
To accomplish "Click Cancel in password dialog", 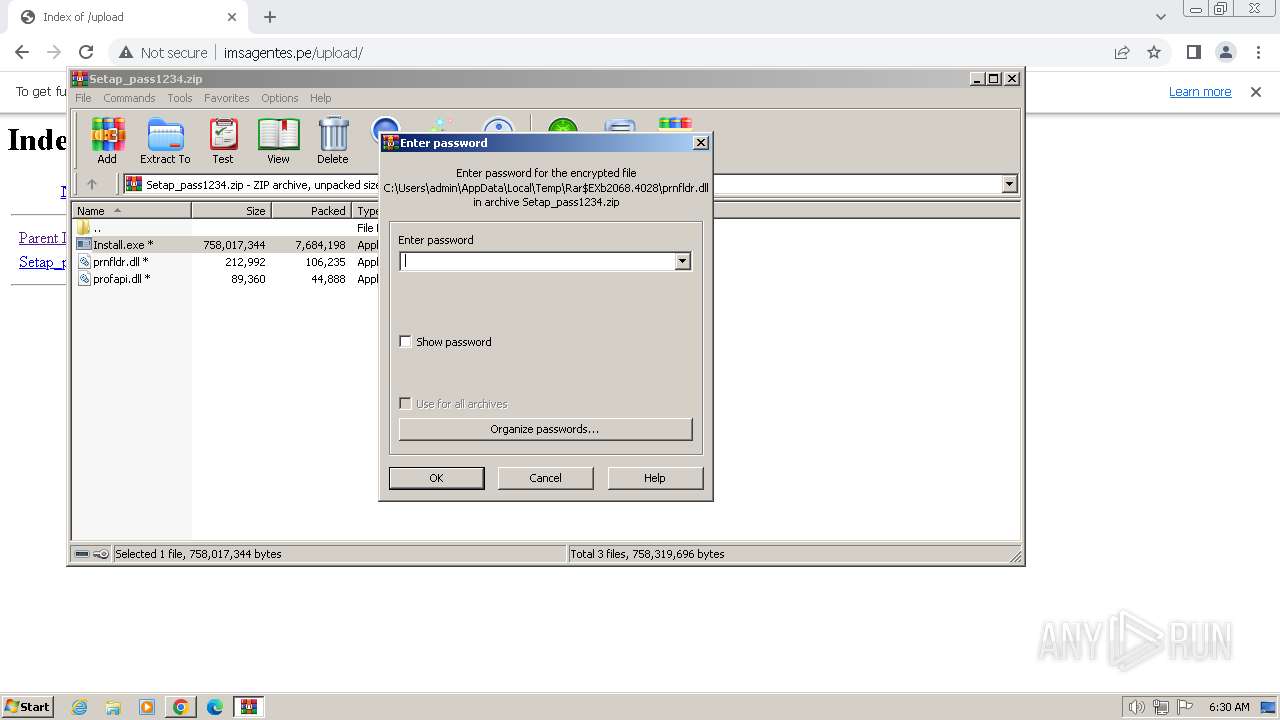I will (x=545, y=478).
